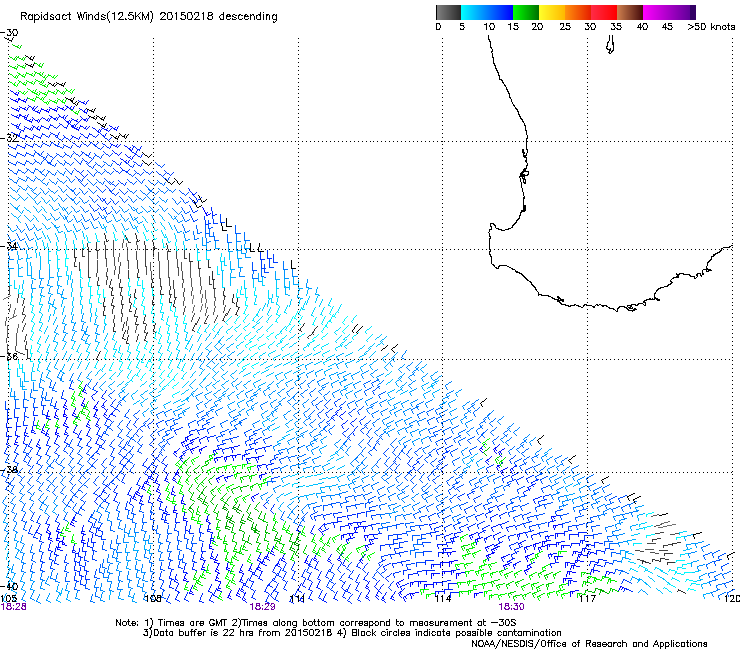Screen dimensions: 740x650
Task: Click the brown 35-40 knots legend segment
Action: (x=630, y=12)
